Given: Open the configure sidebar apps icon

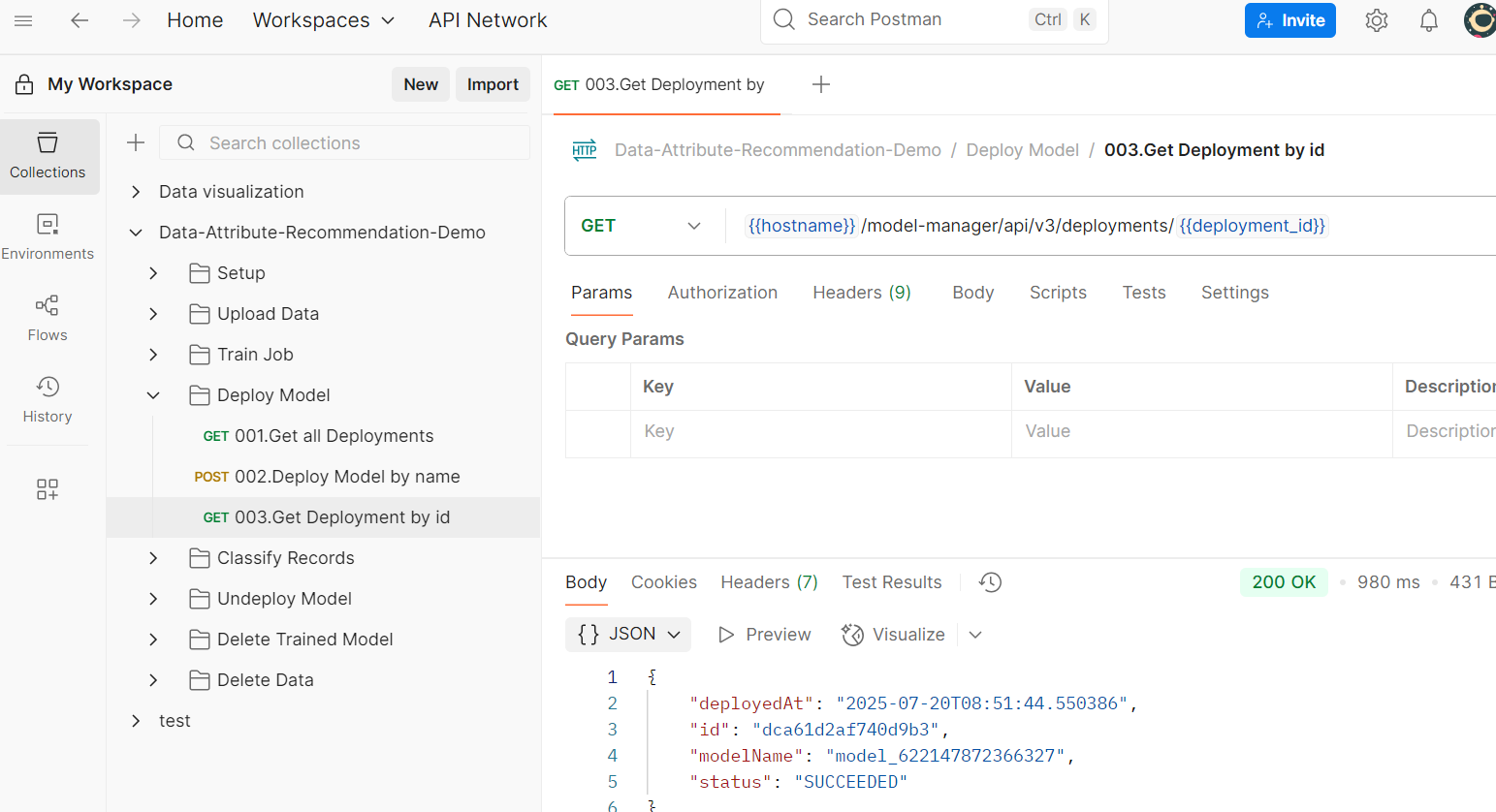Looking at the screenshot, I should tap(48, 489).
